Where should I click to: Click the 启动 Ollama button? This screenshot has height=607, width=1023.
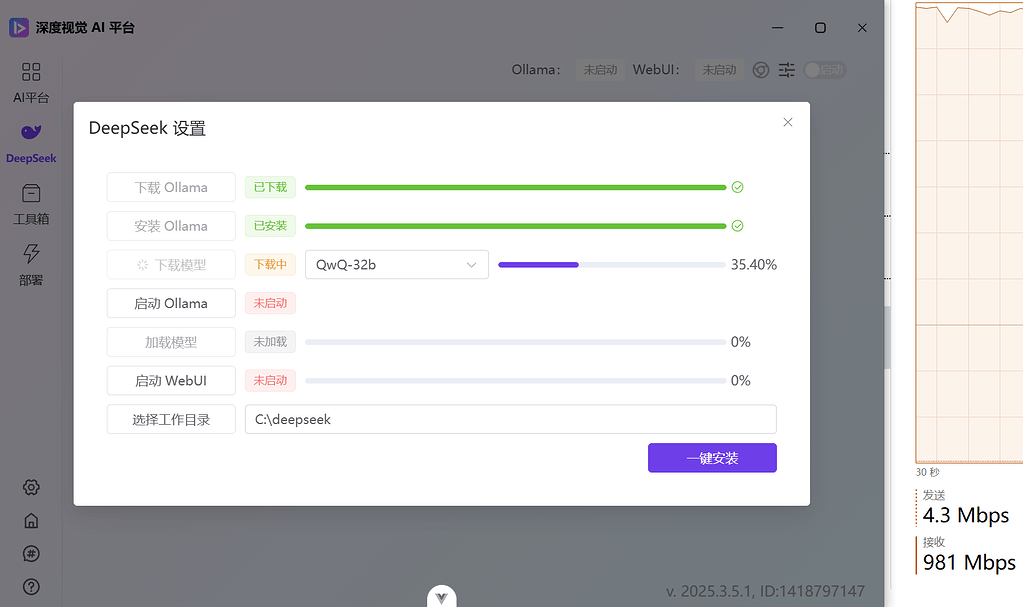(x=171, y=303)
